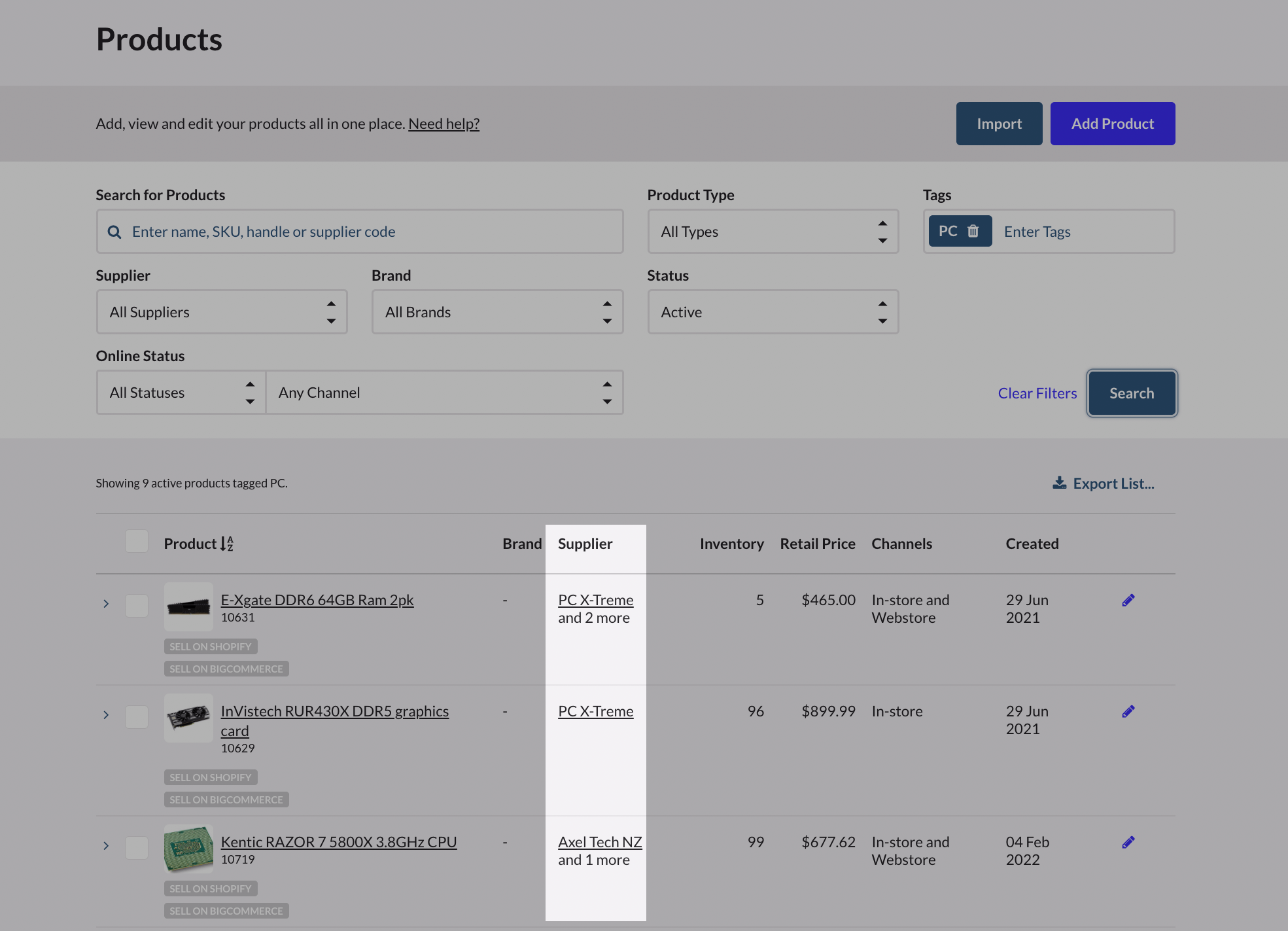1288x931 pixels.
Task: Check the E-Xgate DDR6 Ram row checkbox
Action: pyautogui.click(x=137, y=605)
